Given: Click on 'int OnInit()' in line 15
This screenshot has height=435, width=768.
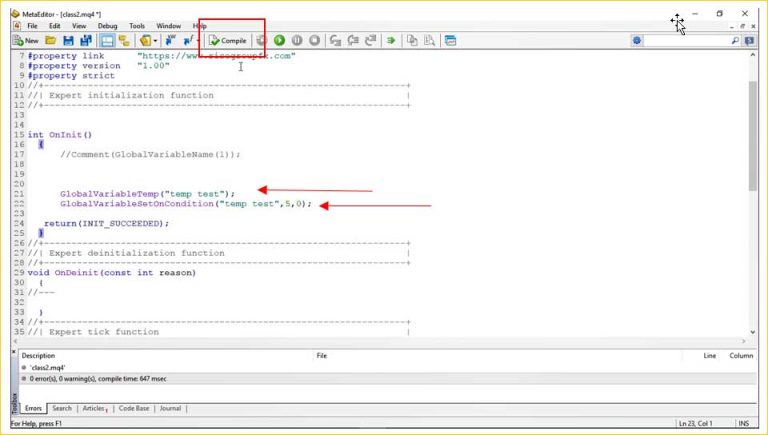Looking at the screenshot, I should click(x=60, y=135).
